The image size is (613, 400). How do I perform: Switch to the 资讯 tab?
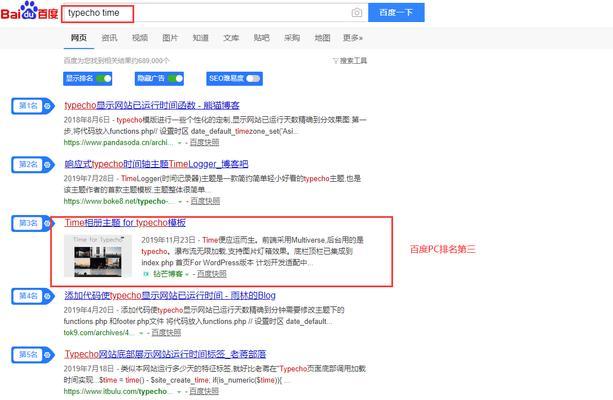coord(109,38)
